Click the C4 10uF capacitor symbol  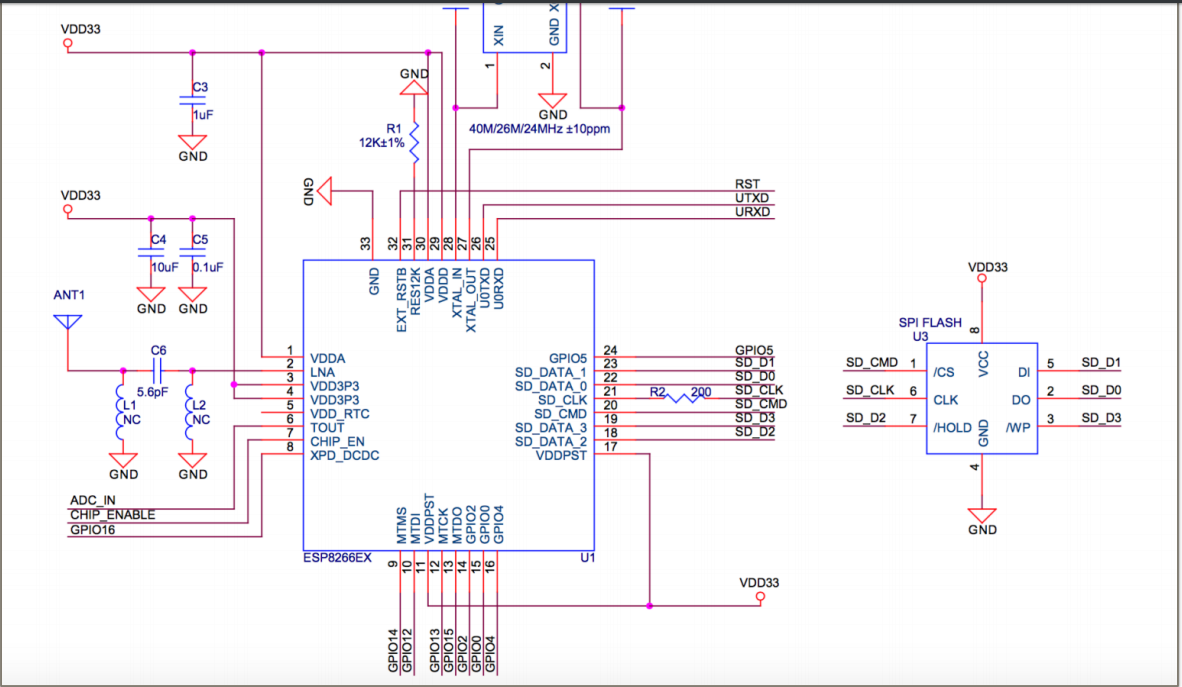pos(151,254)
